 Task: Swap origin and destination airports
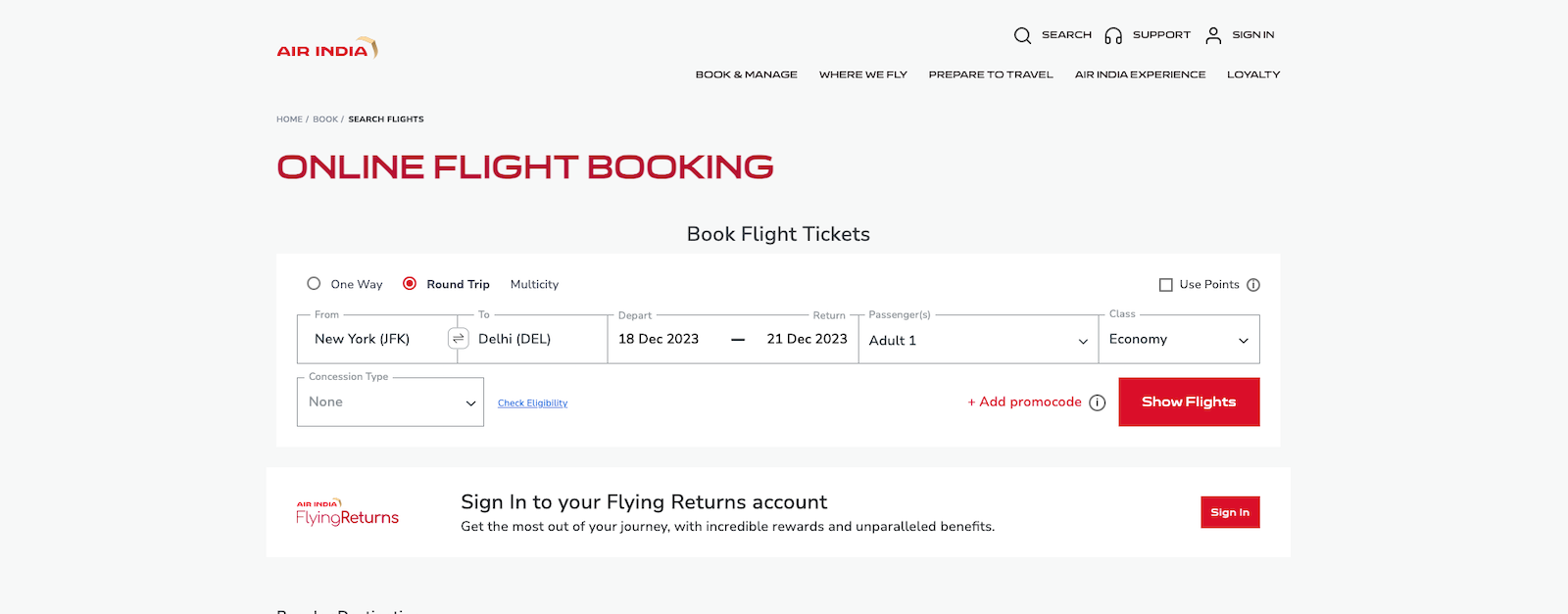click(458, 339)
